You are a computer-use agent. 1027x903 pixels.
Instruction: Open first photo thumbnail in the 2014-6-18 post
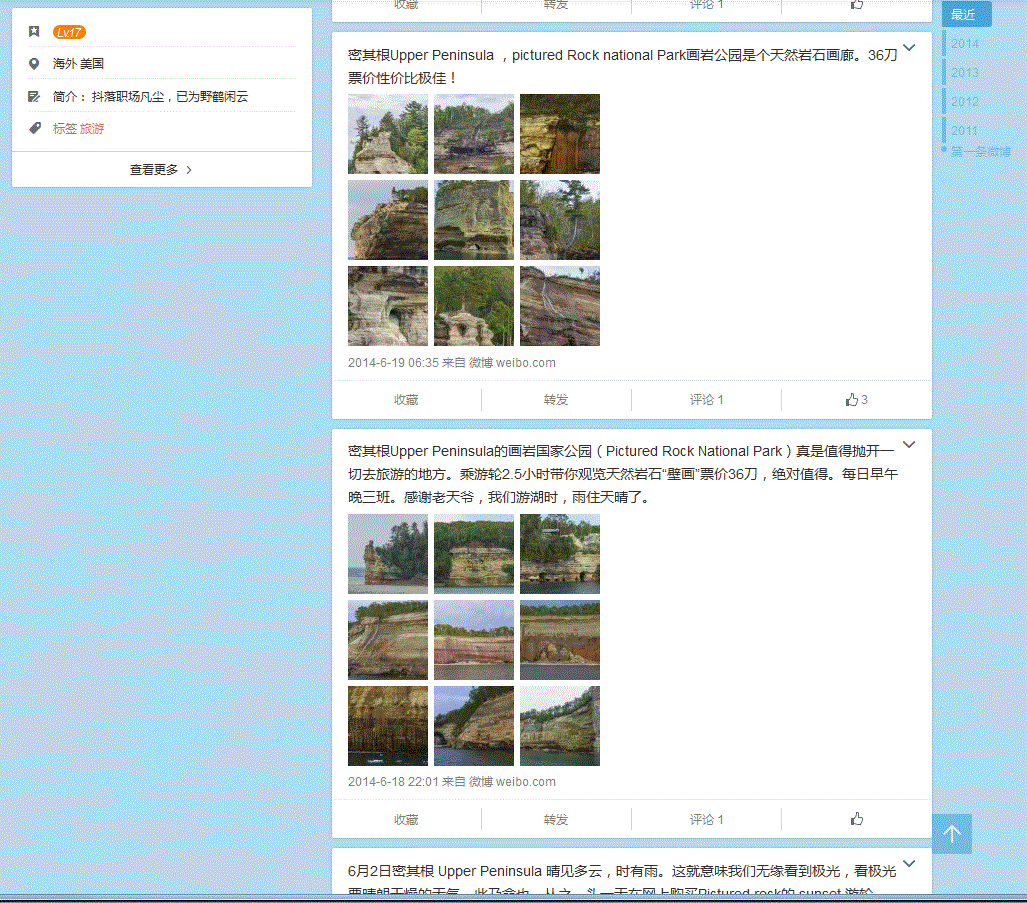pyautogui.click(x=388, y=554)
